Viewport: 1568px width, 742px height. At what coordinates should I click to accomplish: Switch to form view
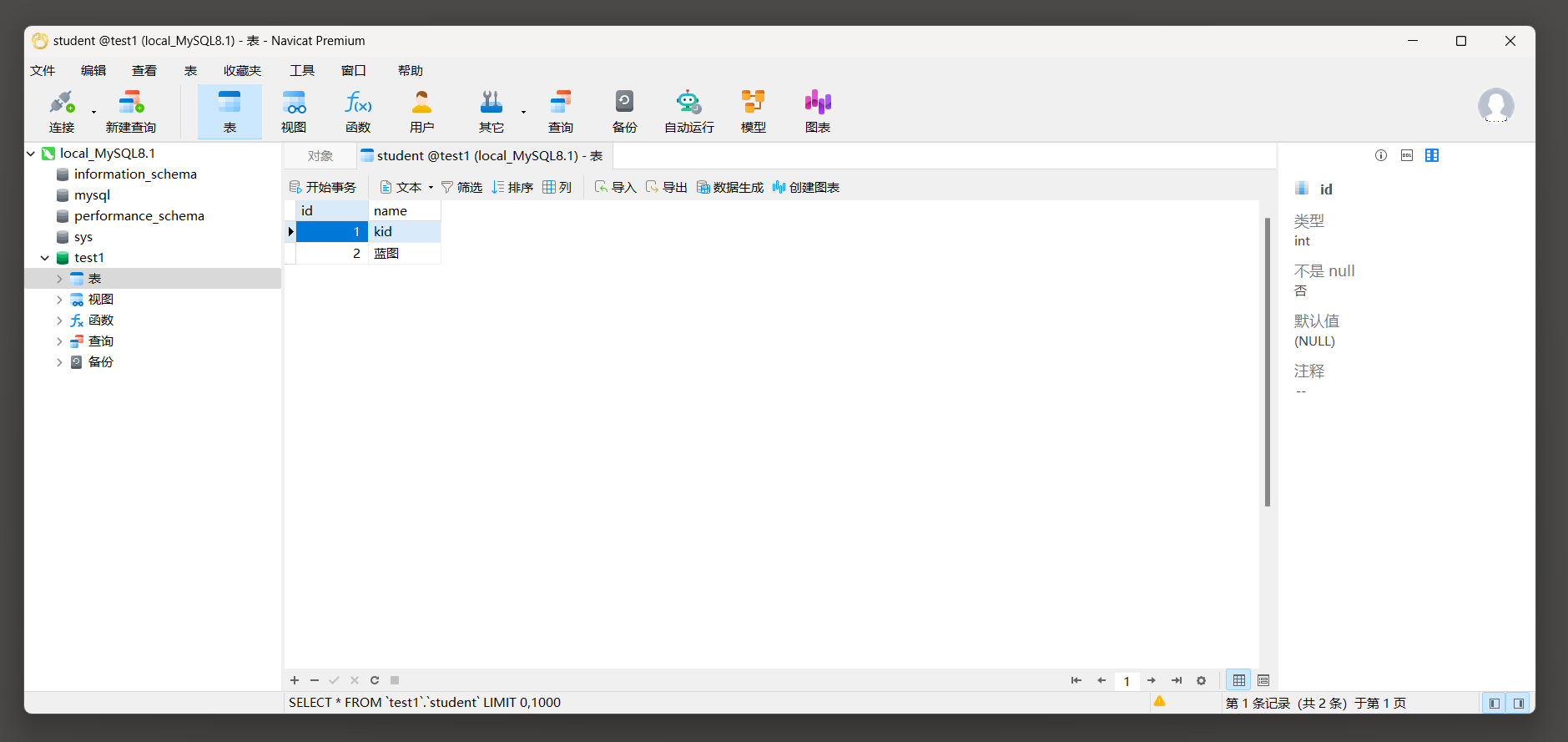pyautogui.click(x=1263, y=680)
